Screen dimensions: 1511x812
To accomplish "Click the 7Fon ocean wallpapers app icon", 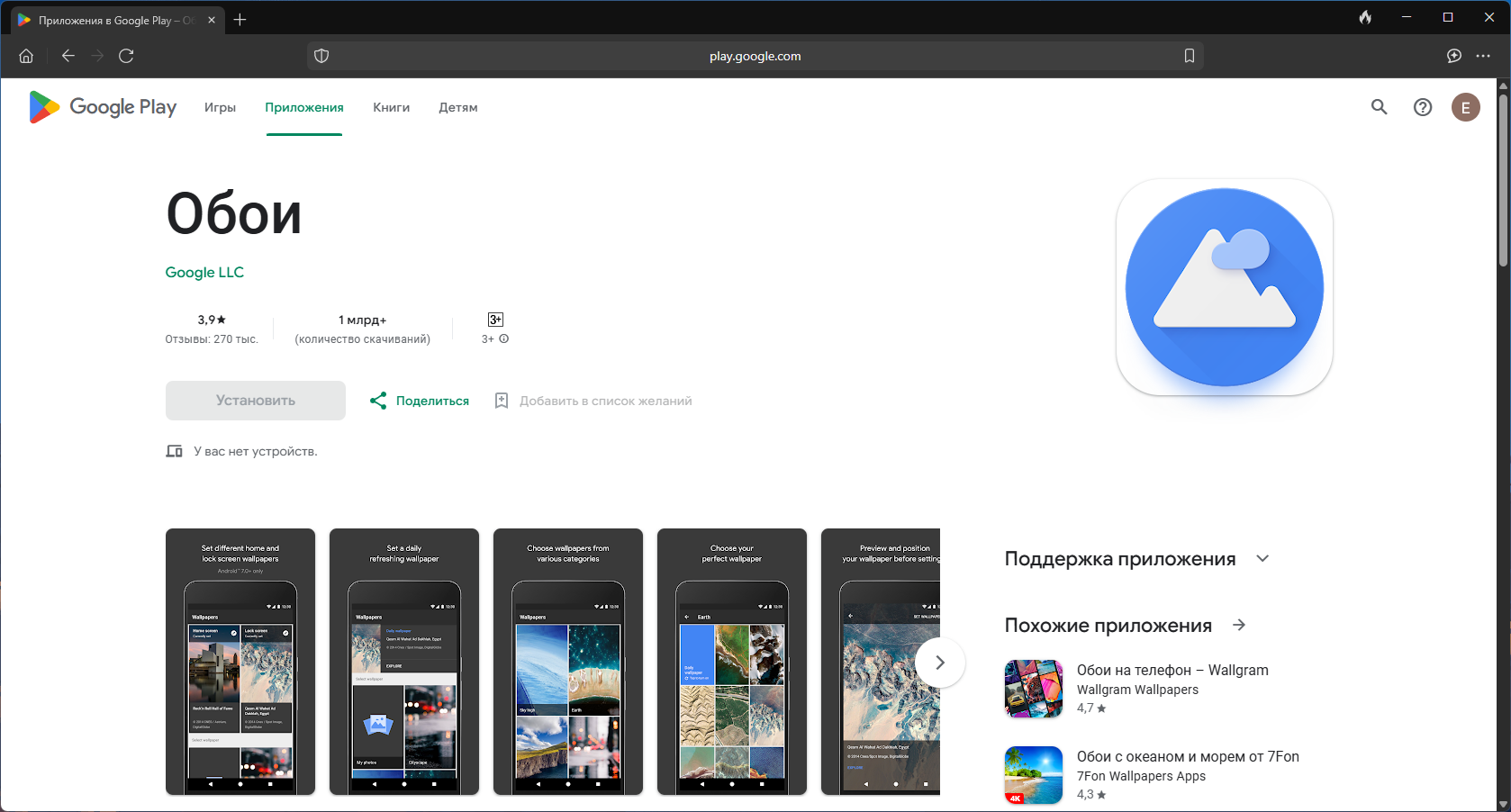I will (1034, 775).
